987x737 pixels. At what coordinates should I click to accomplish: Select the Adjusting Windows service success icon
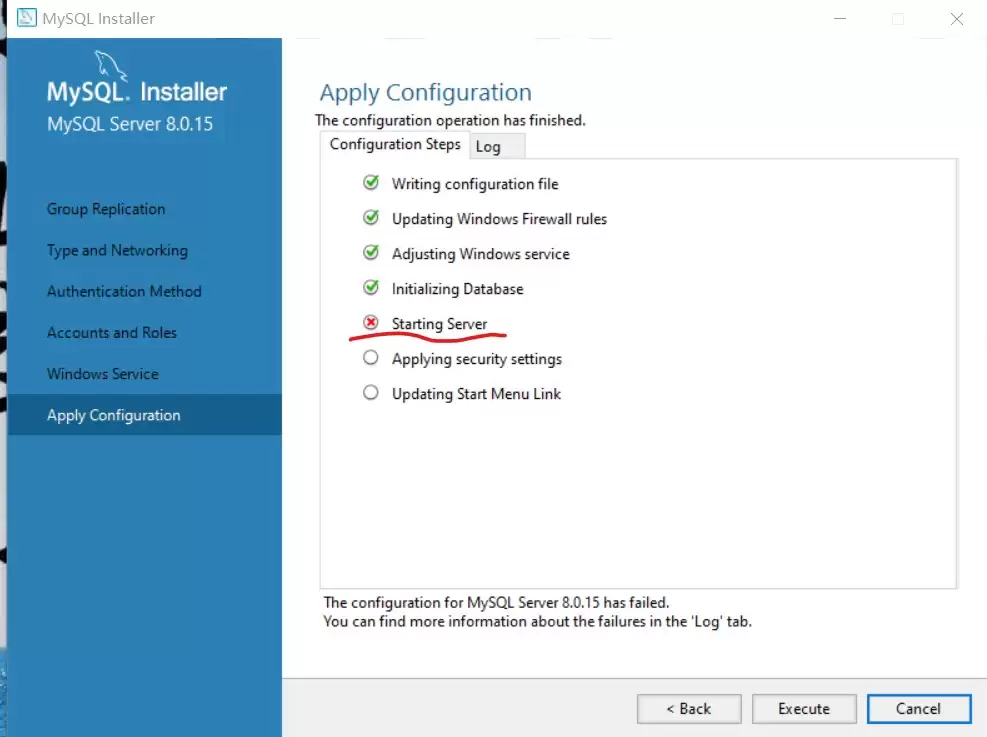pos(371,253)
